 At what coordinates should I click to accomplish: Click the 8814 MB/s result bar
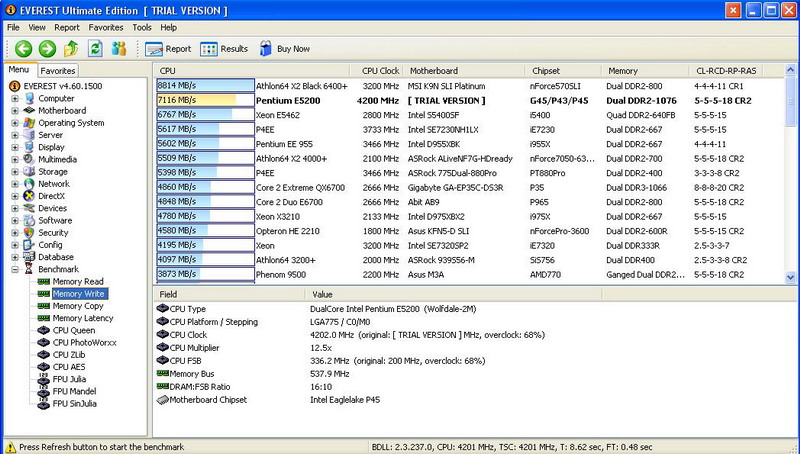click(205, 86)
